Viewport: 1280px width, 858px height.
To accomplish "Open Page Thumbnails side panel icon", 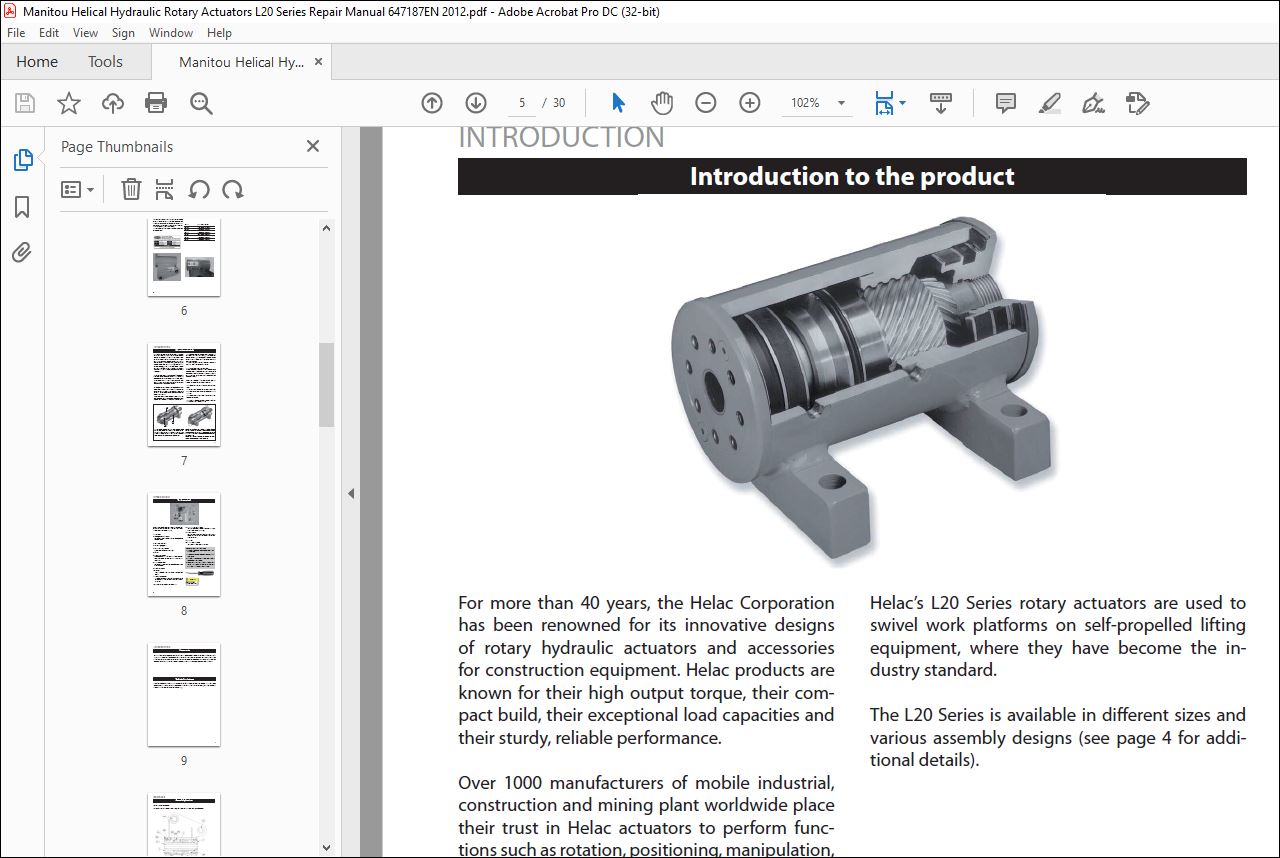I will (x=22, y=159).
